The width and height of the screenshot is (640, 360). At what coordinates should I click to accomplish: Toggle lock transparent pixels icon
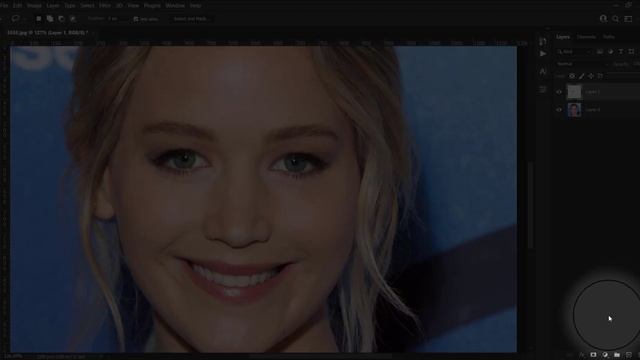572,76
